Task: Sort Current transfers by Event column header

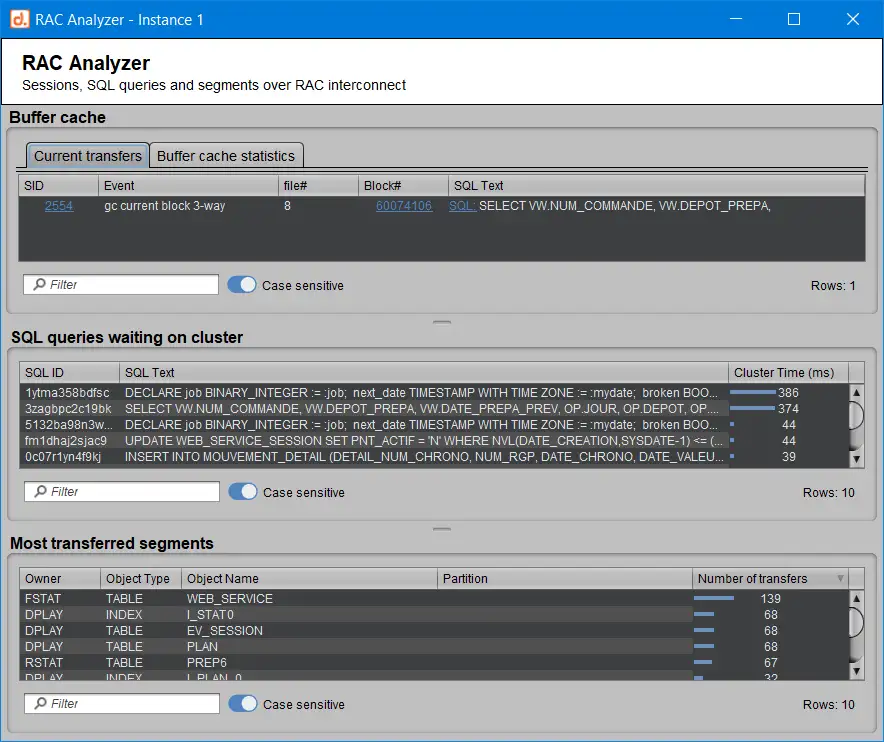Action: coord(188,186)
